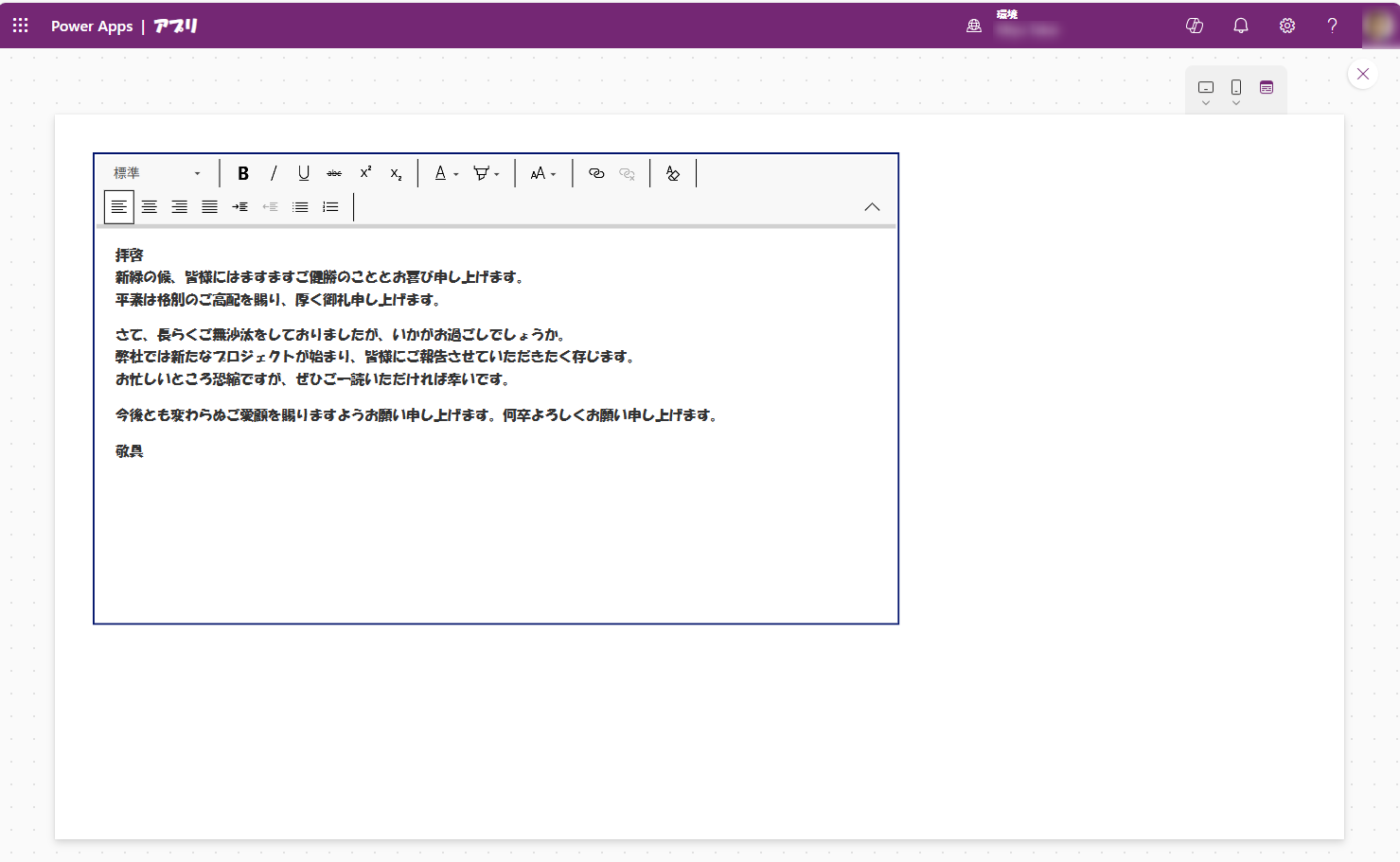This screenshot has height=862, width=1400.
Task: Remove link with the unlink icon
Action: pyautogui.click(x=627, y=173)
